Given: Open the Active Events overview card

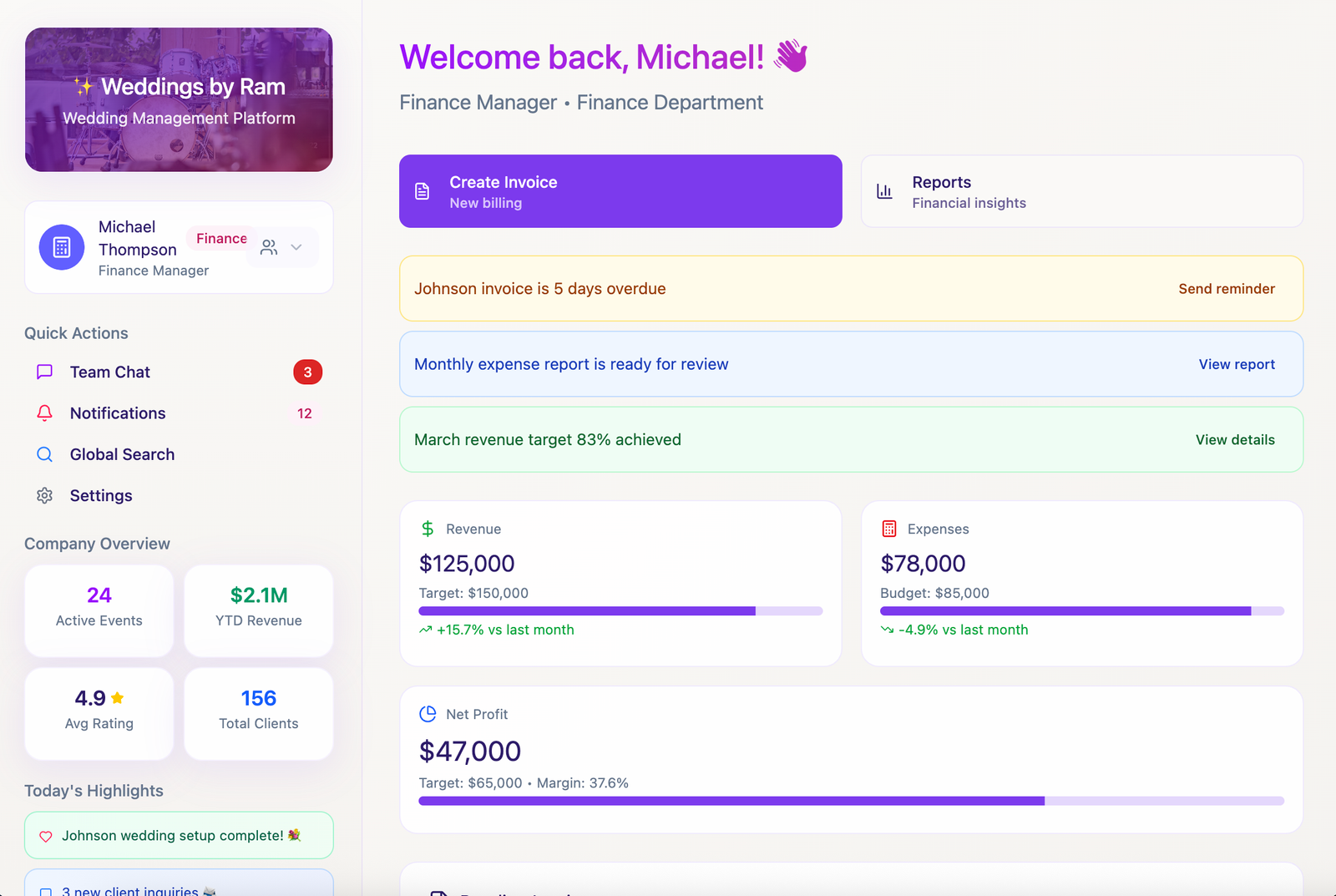Looking at the screenshot, I should (x=99, y=610).
